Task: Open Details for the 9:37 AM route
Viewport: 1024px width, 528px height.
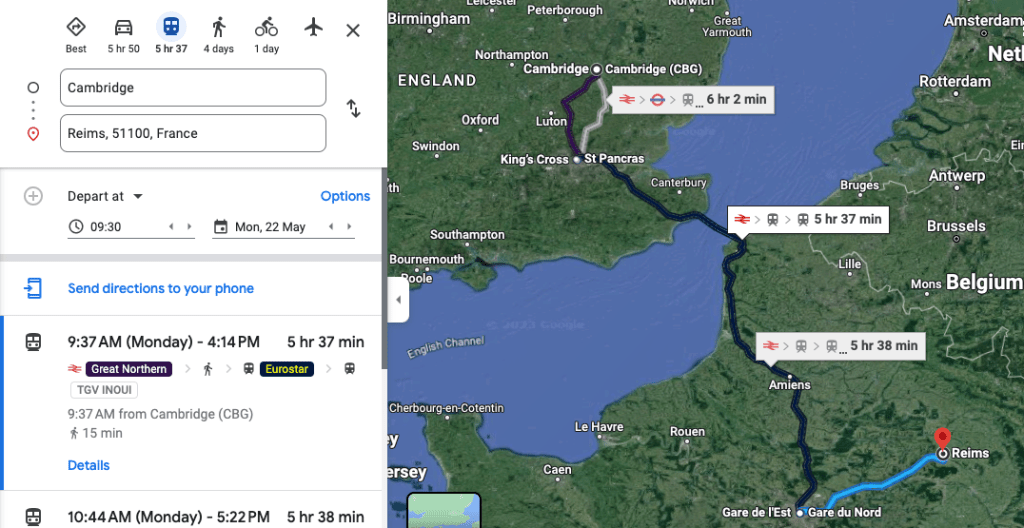Action: [88, 465]
